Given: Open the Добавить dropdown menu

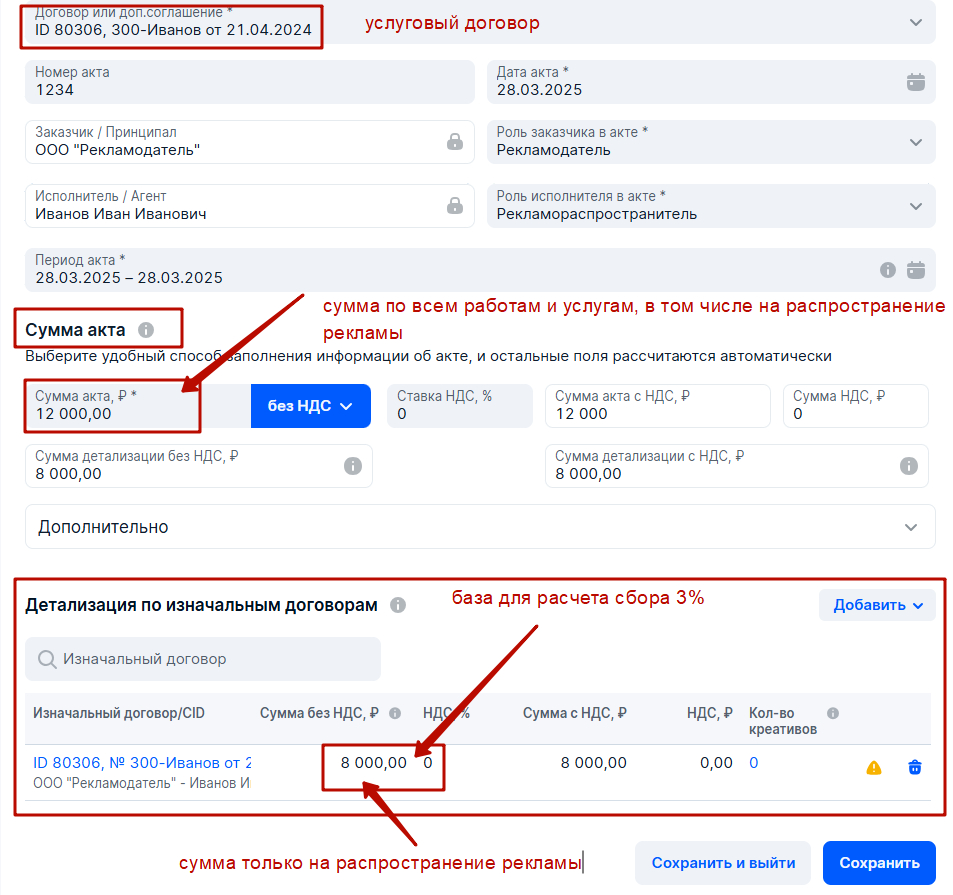Looking at the screenshot, I should (877, 605).
